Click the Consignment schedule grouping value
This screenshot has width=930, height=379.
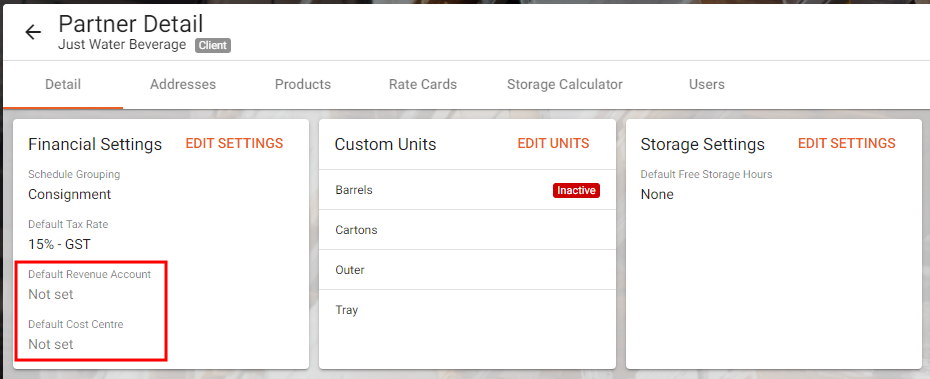click(x=69, y=194)
